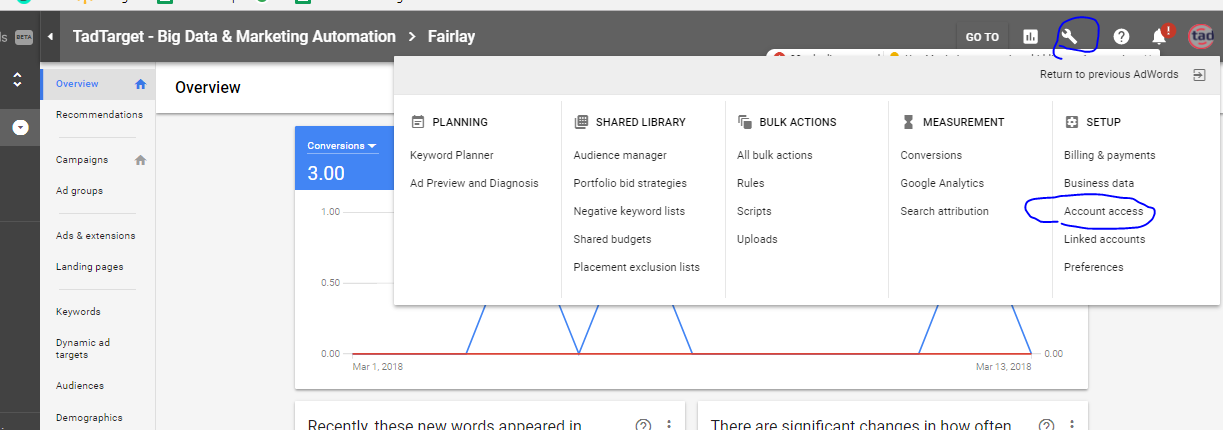Click the home icon beside Campaigns
Image resolution: width=1223 pixels, height=430 pixels.
[x=140, y=160]
